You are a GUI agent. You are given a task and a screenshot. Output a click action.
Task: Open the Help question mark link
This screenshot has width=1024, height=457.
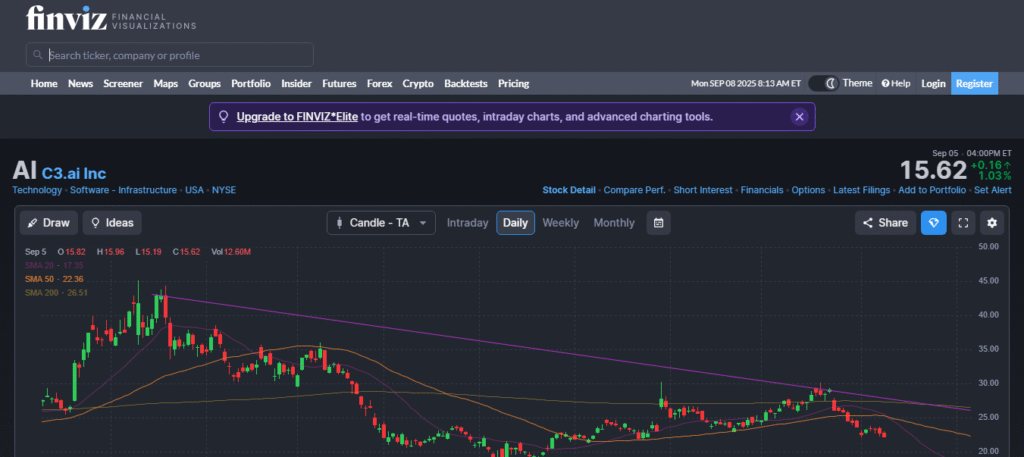[895, 84]
